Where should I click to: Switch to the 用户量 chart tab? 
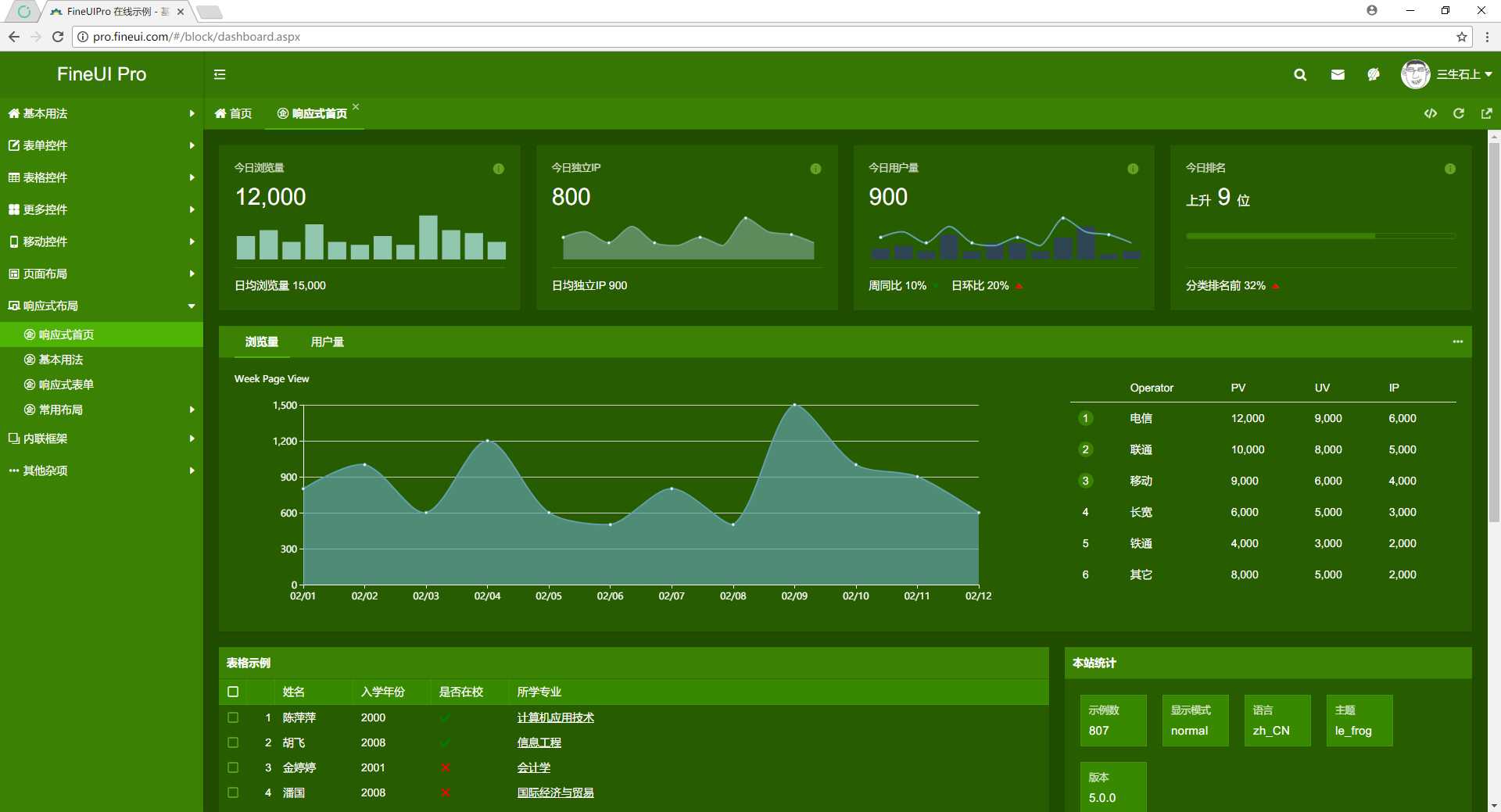click(328, 342)
